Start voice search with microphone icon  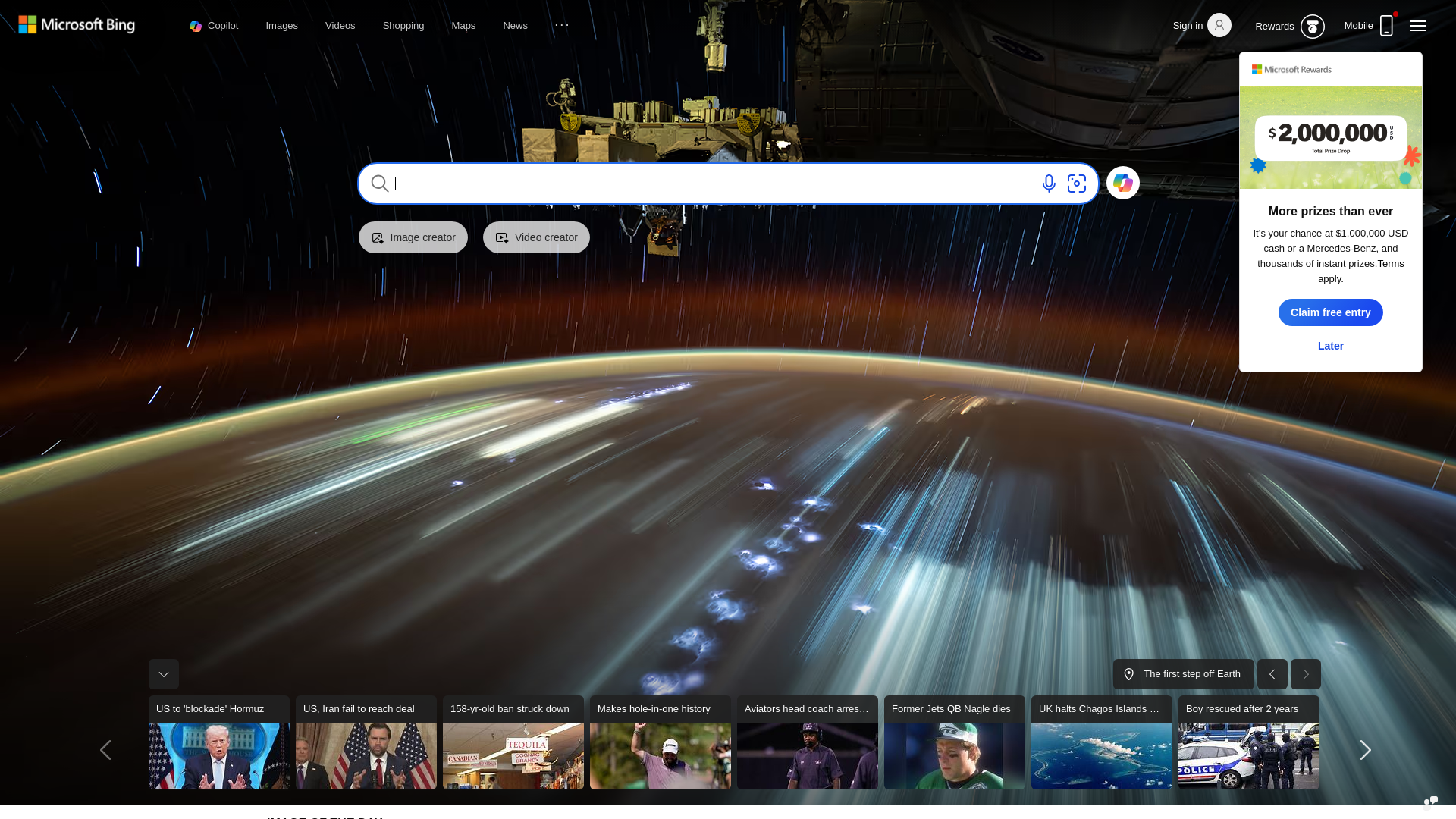click(x=1049, y=184)
